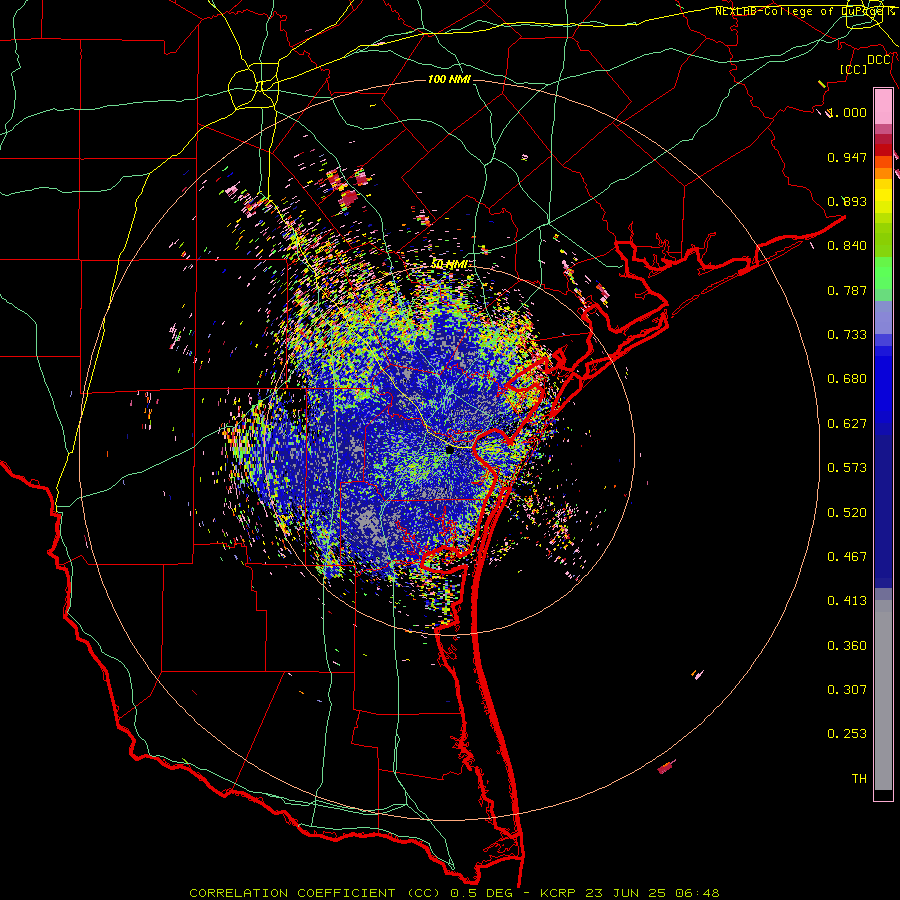Viewport: 900px width, 900px height.
Task: Click the 0.733 scale label
Action: 847,335
